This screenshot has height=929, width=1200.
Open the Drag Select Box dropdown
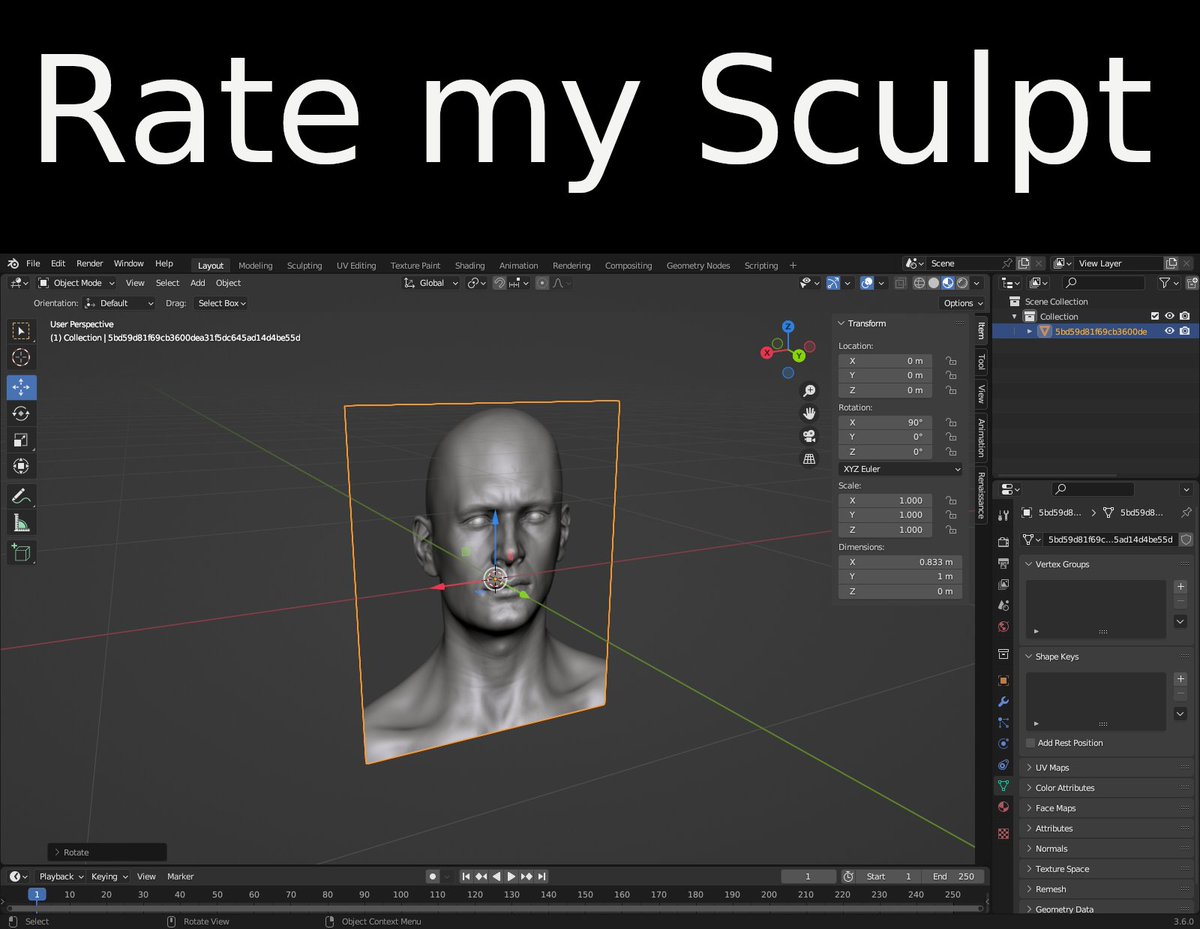pyautogui.click(x=220, y=303)
